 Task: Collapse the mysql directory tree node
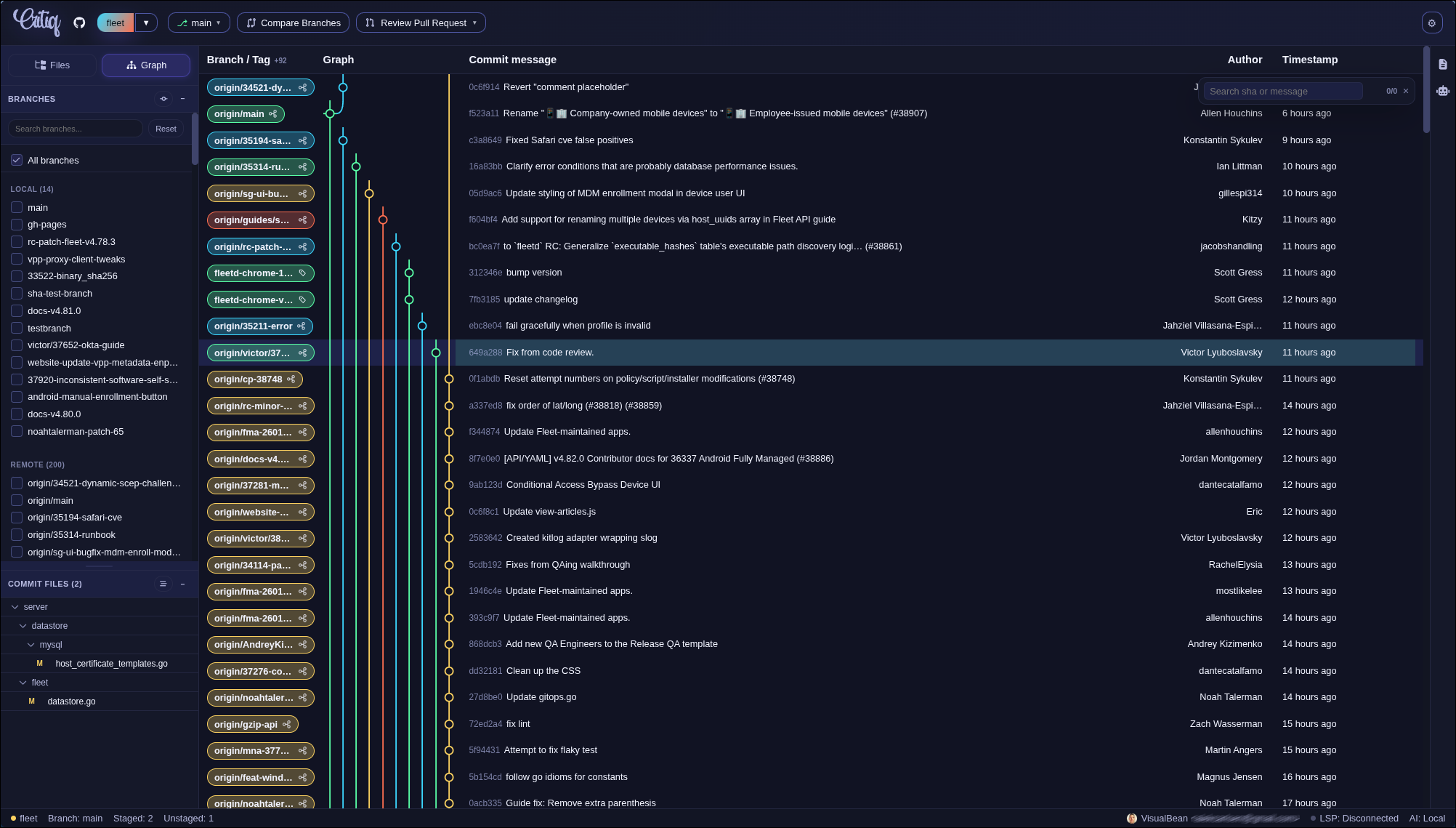pyautogui.click(x=31, y=644)
